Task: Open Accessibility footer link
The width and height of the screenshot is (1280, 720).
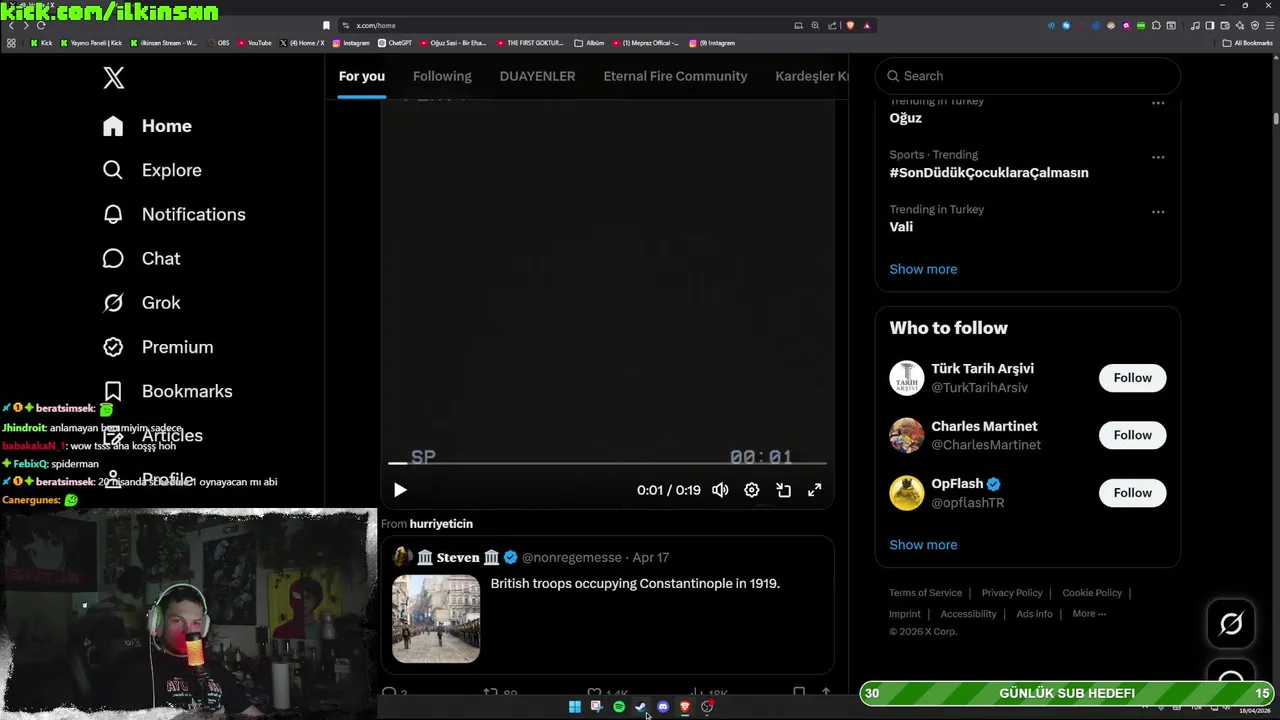Action: 968,614
